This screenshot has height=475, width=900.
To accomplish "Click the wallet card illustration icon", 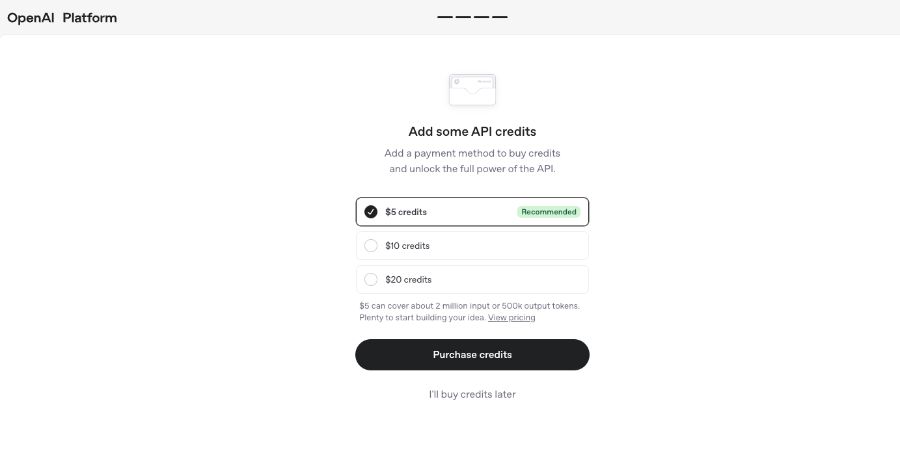I will [x=472, y=89].
